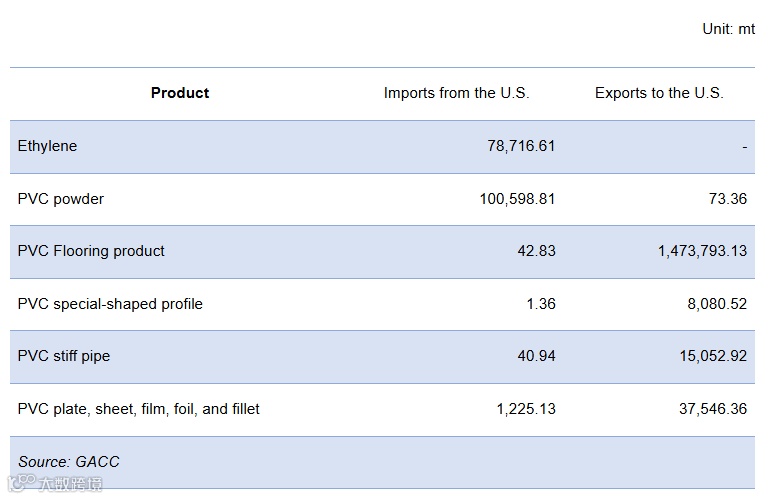Image resolution: width=774 pixels, height=499 pixels.
Task: Click the import value 1,225.13
Action: (526, 409)
